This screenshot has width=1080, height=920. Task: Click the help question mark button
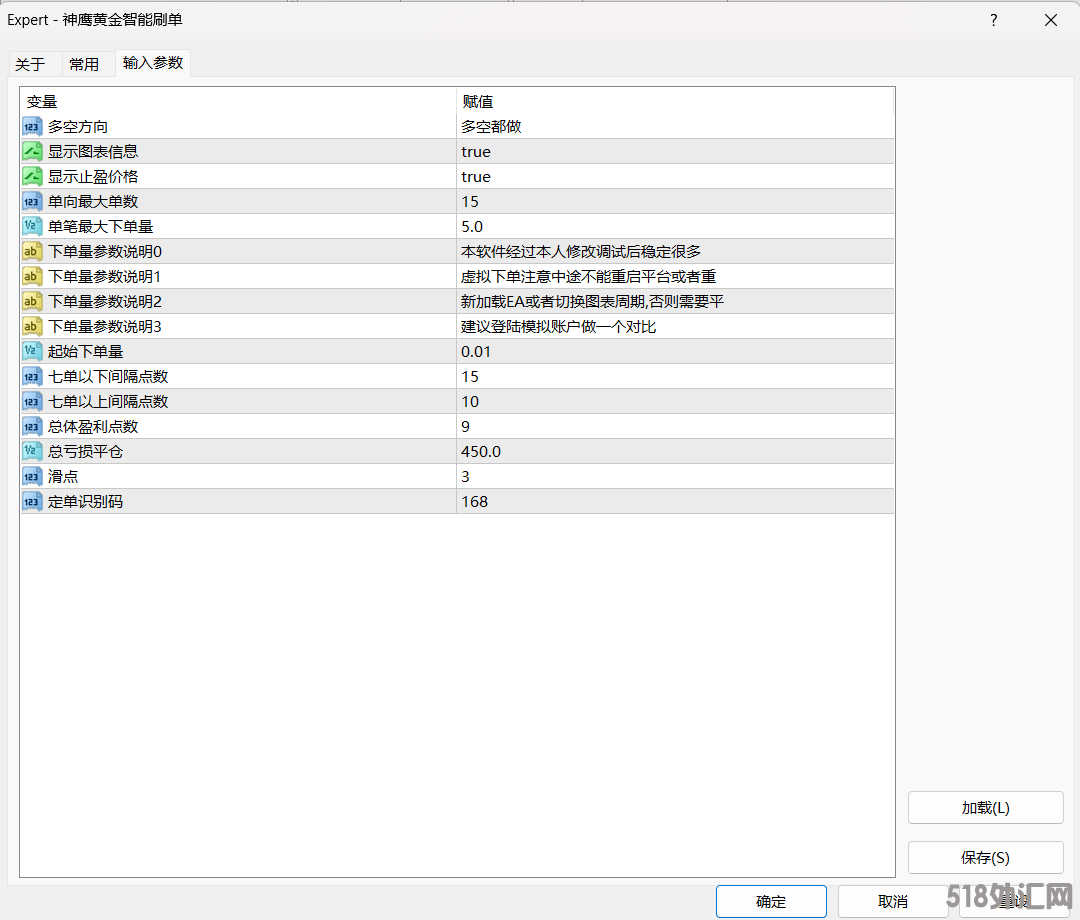[993, 20]
